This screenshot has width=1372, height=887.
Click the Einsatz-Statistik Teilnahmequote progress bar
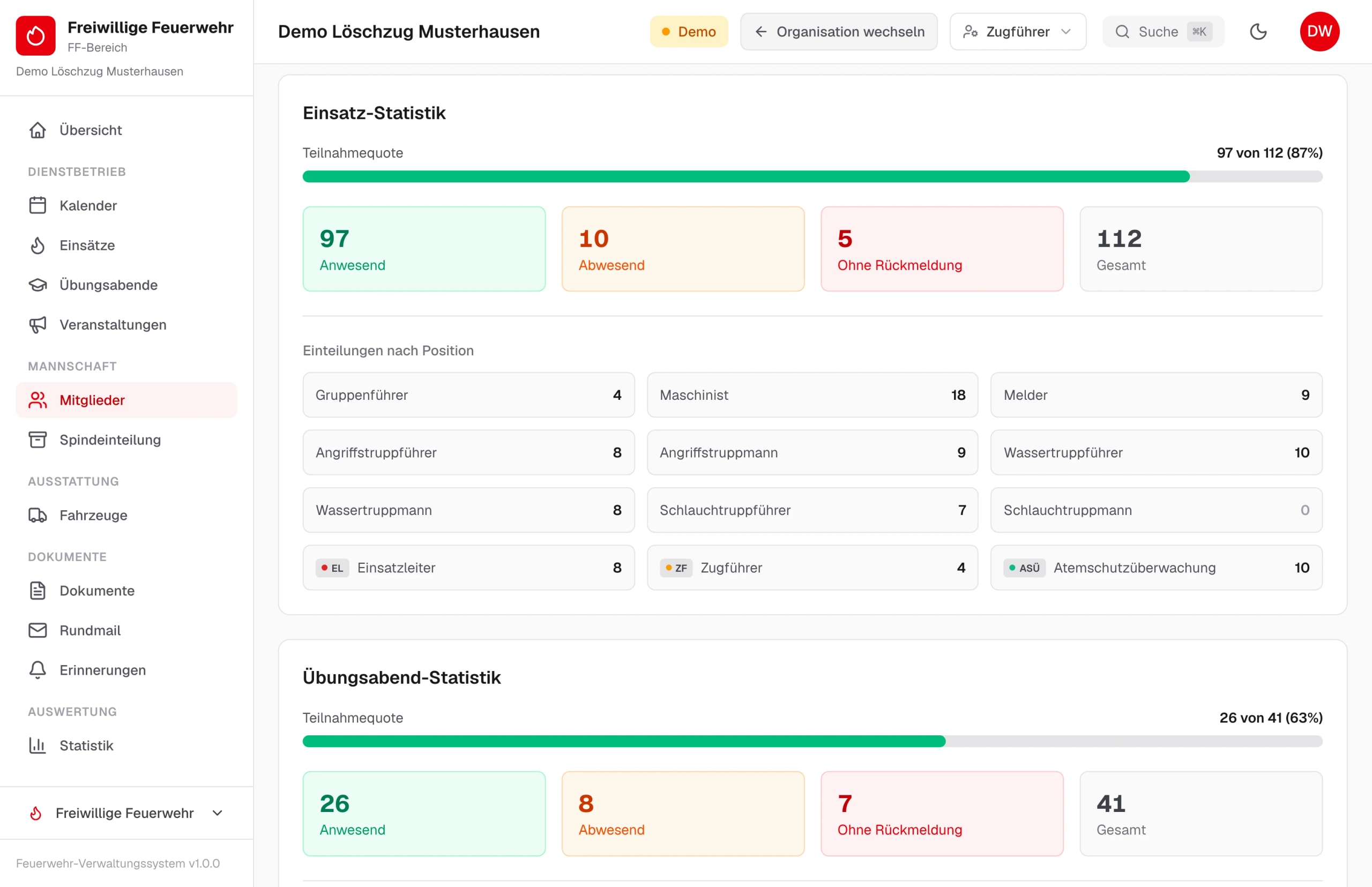(812, 177)
